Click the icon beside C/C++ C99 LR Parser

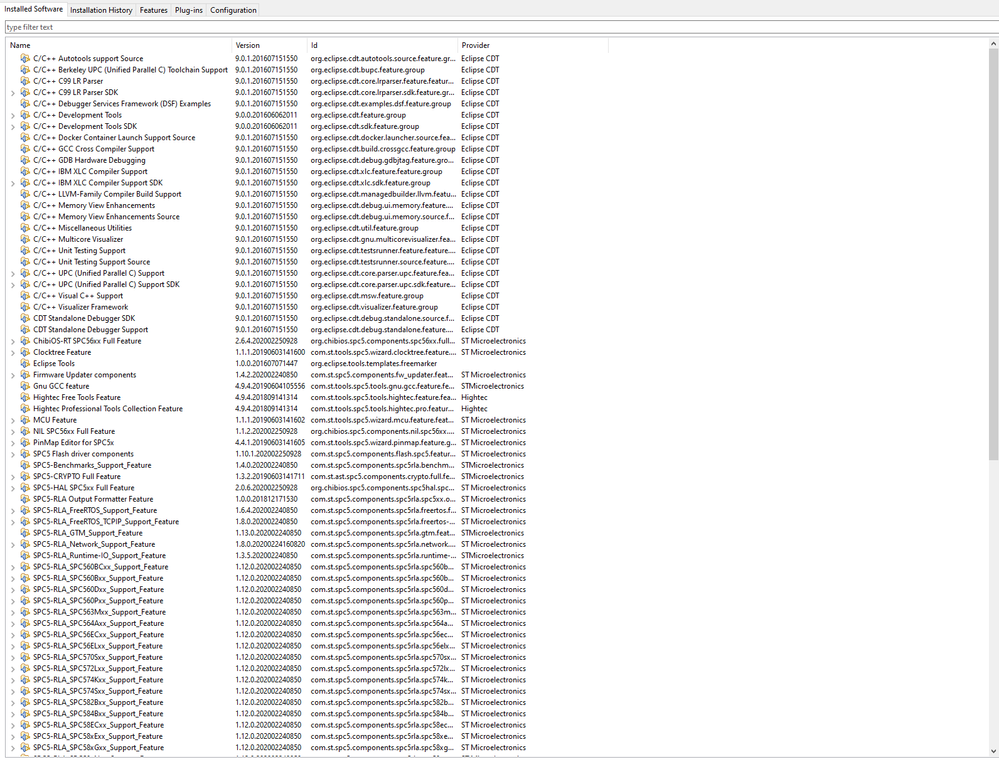[x=25, y=81]
